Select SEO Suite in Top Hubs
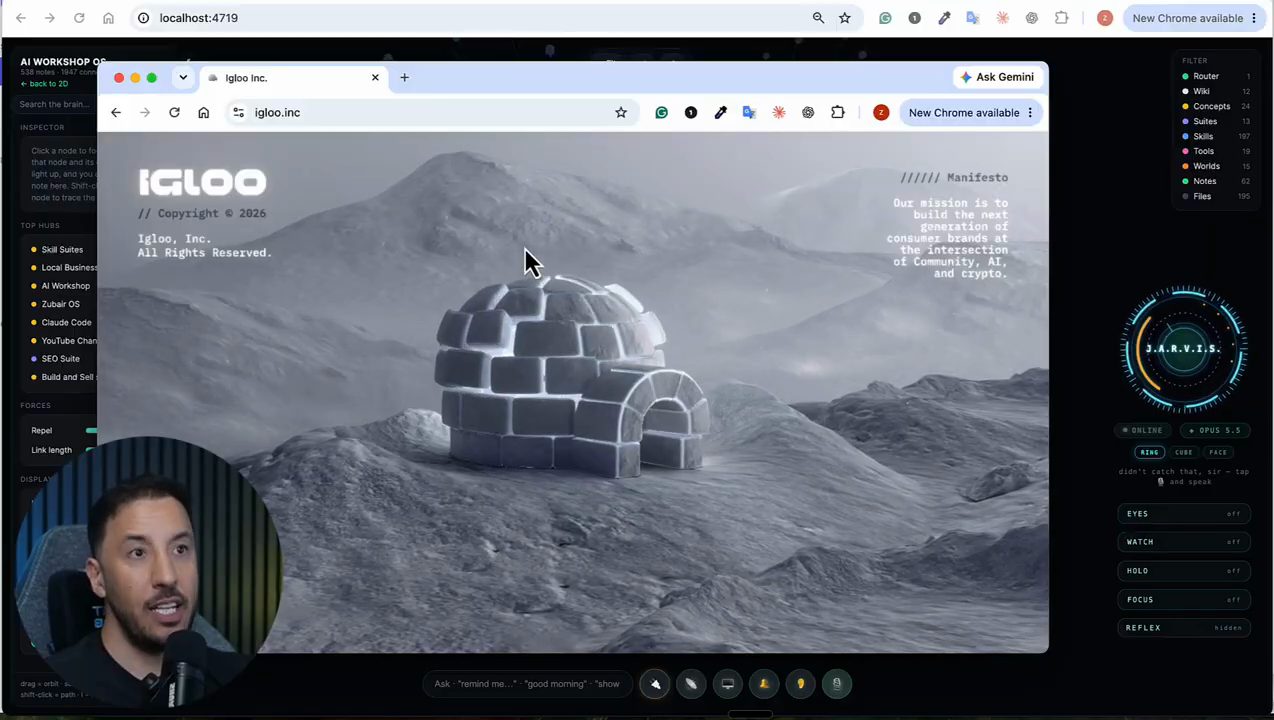The image size is (1274, 720). pyautogui.click(x=60, y=359)
